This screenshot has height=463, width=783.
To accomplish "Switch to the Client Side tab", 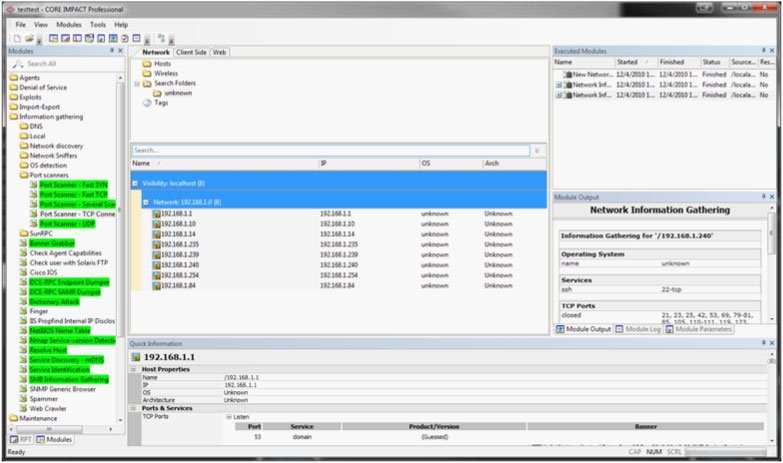I will pos(191,52).
